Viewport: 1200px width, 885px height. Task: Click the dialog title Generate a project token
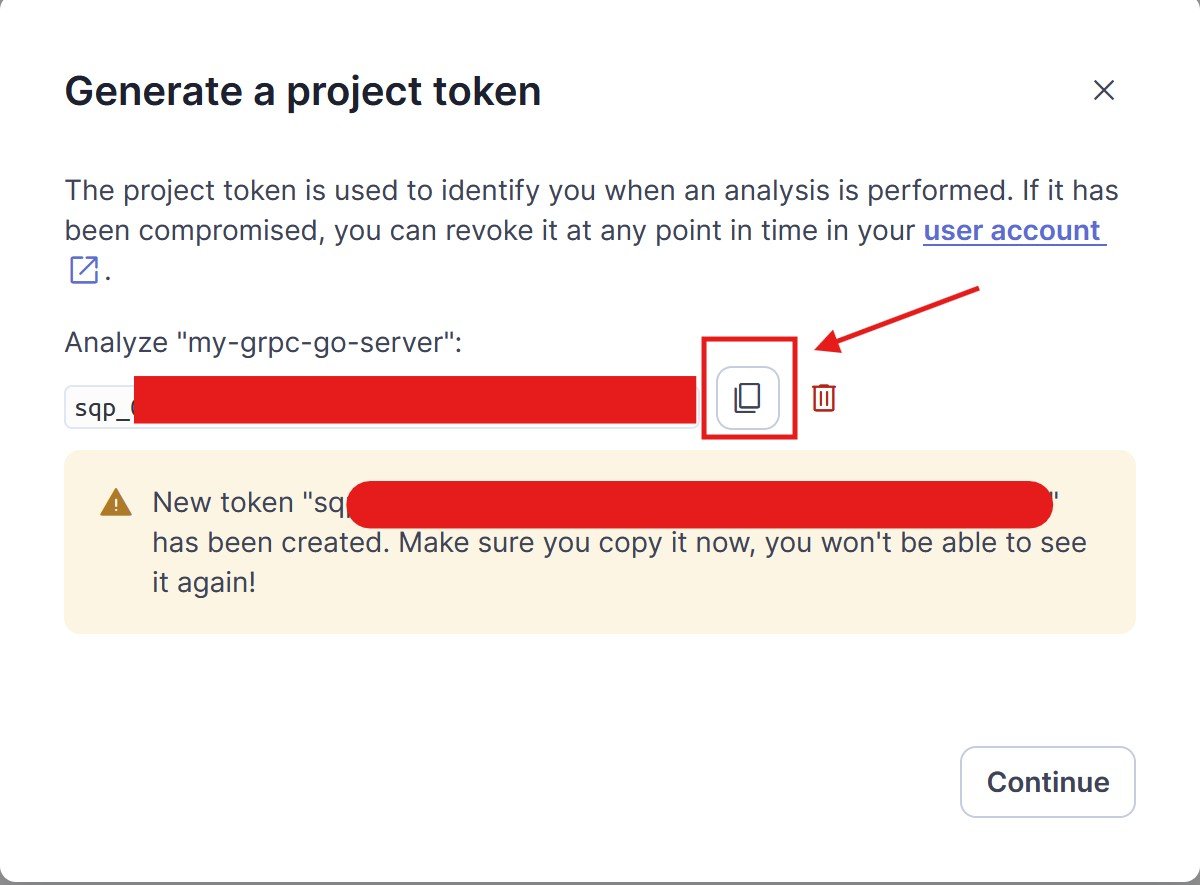click(x=302, y=90)
